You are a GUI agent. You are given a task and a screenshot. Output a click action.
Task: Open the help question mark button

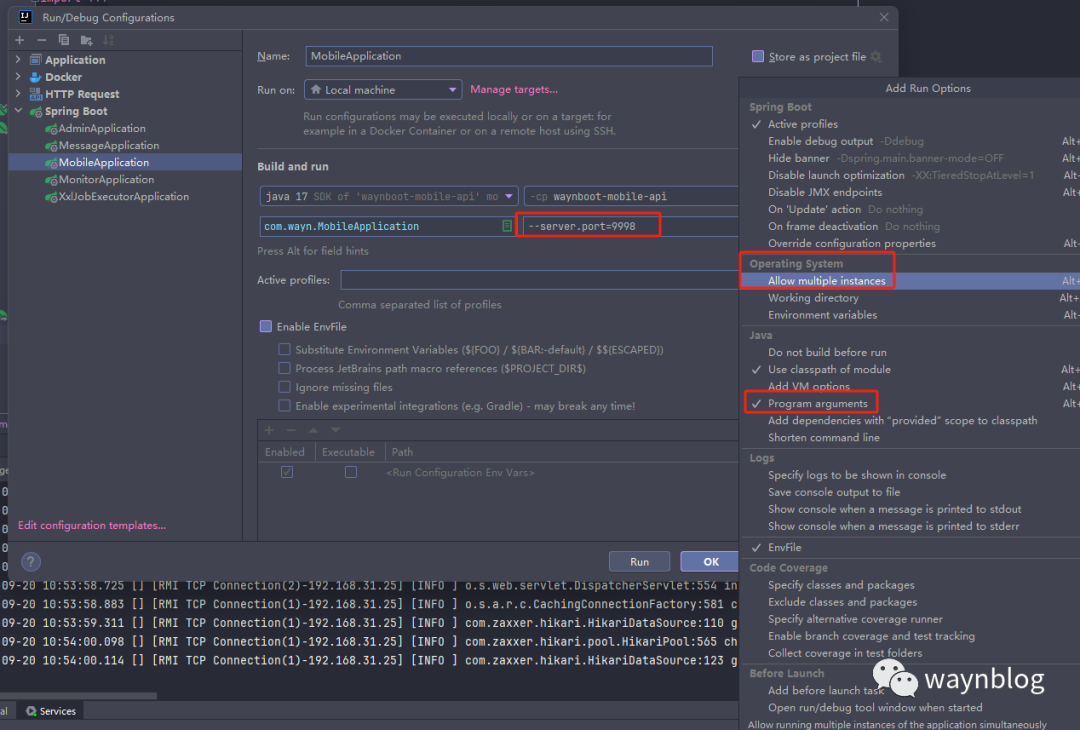[30, 561]
